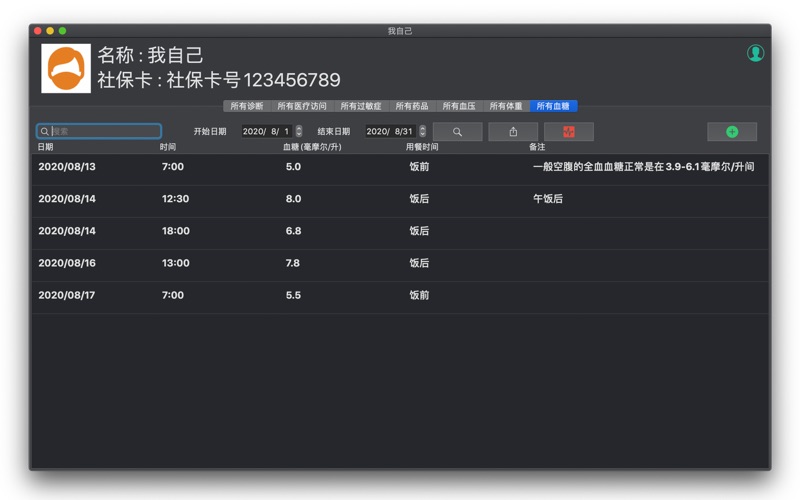Select the 18:00 time cell
Image resolution: width=800 pixels, height=500 pixels.
176,231
